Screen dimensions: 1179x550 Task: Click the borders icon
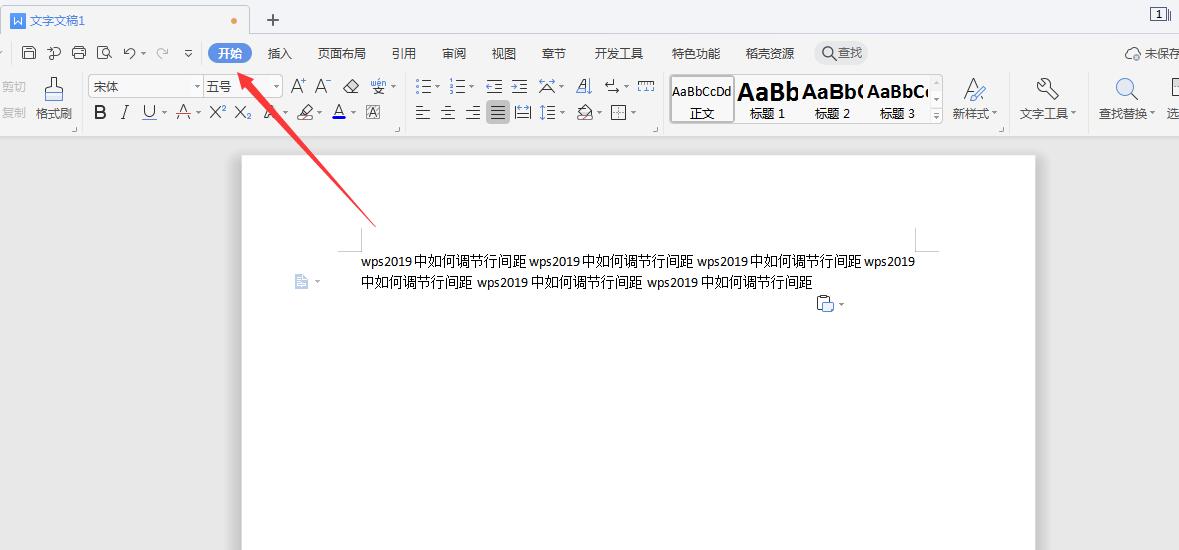(x=618, y=113)
